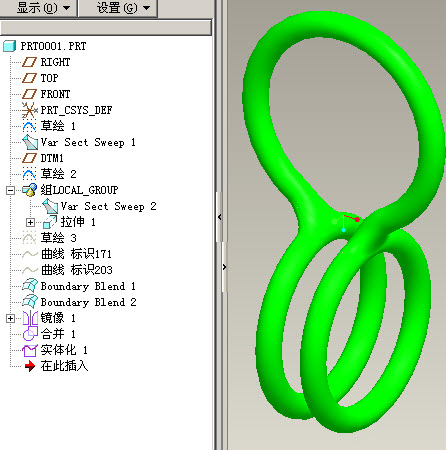Select the 草绘 3 feature label
Image resolution: width=446 pixels, height=450 pixels.
click(x=58, y=238)
